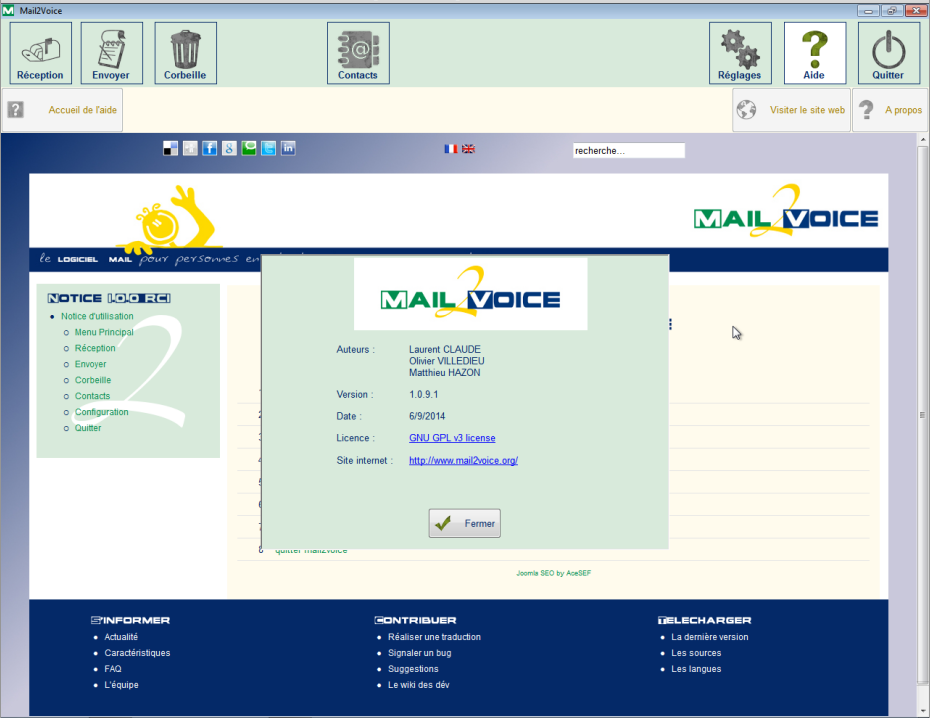Share page via Delicious icon
This screenshot has width=930, height=718.
(x=170, y=148)
